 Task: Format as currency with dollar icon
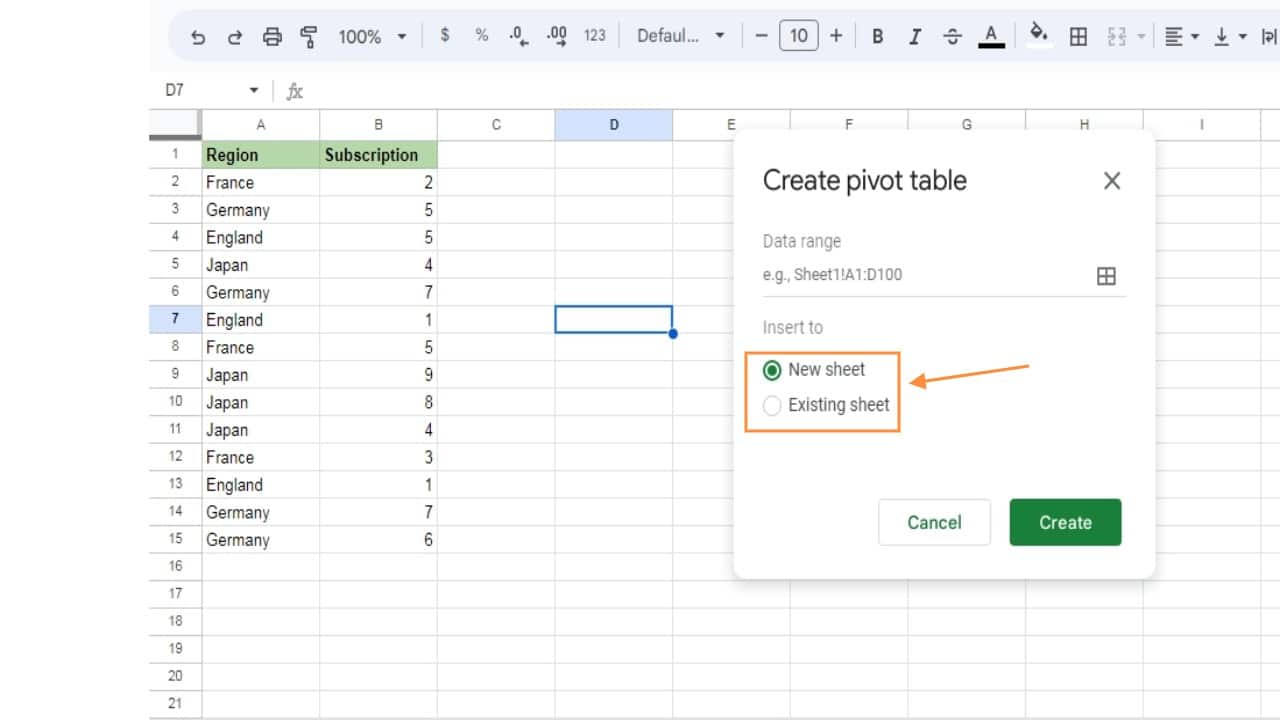pos(445,35)
